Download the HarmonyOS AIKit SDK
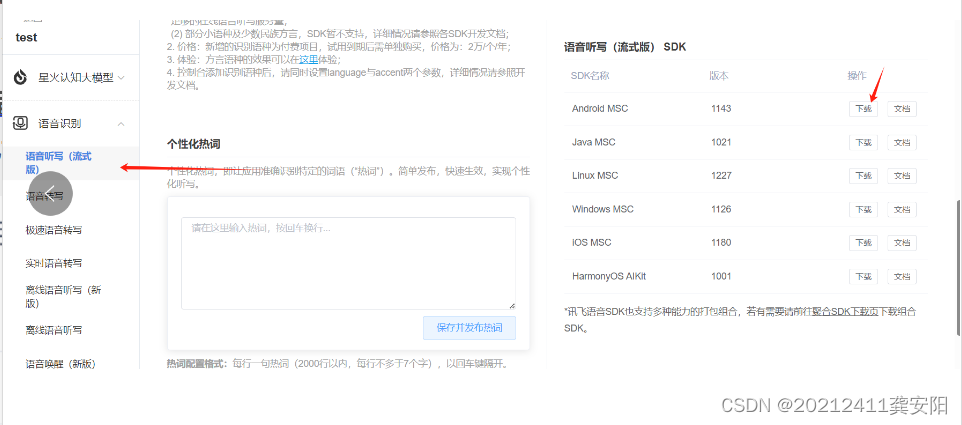The height and width of the screenshot is (425, 962). point(863,276)
